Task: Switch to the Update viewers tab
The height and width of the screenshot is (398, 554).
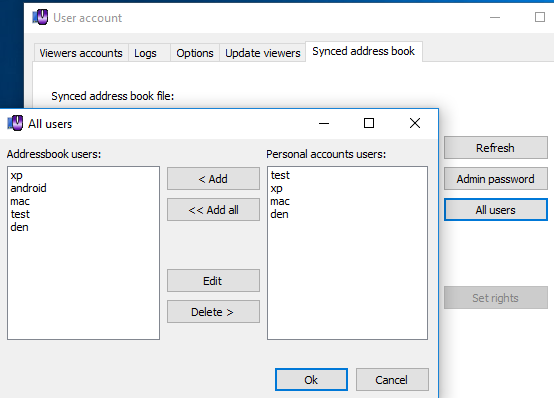Action: (263, 53)
